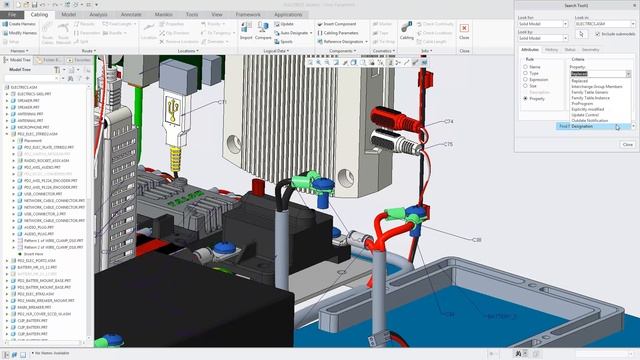Select the Name rule radio button
The height and width of the screenshot is (360, 640).
526,67
